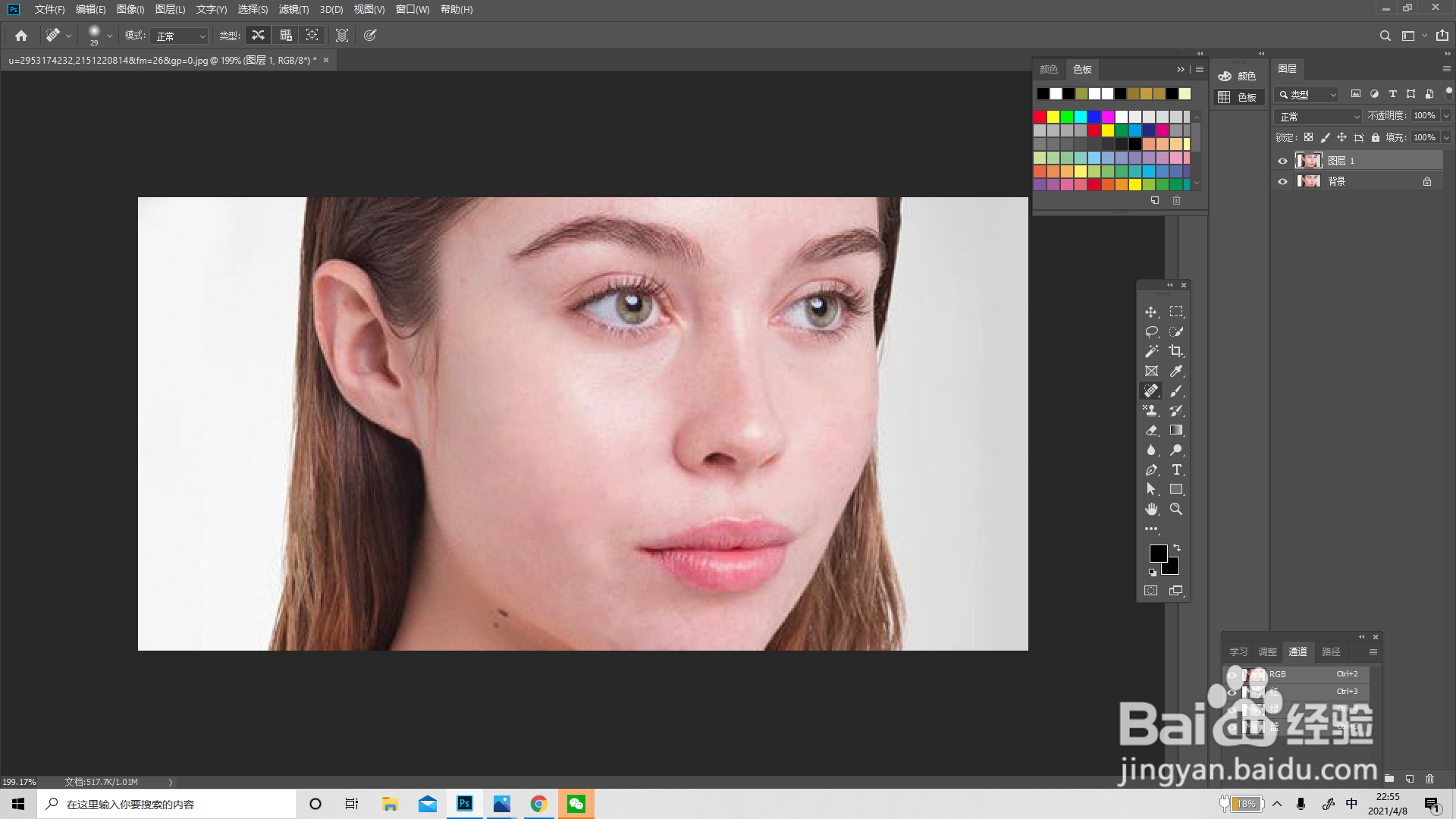1456x819 pixels.
Task: Select the Clone Stamp tool
Action: [1151, 410]
